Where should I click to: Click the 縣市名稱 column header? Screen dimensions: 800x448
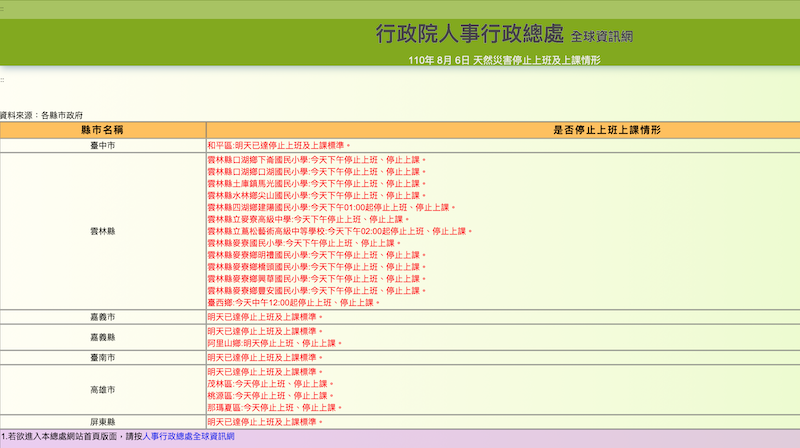pos(103,130)
